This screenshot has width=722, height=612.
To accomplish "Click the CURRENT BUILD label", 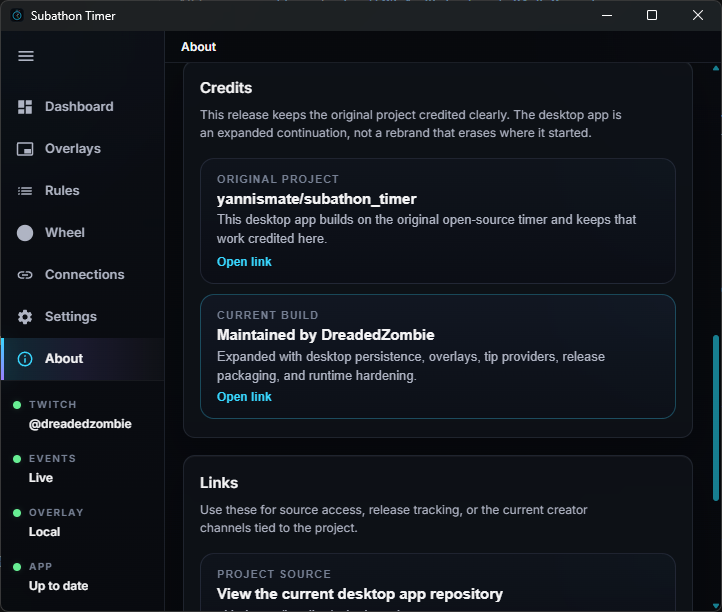I will click(268, 315).
